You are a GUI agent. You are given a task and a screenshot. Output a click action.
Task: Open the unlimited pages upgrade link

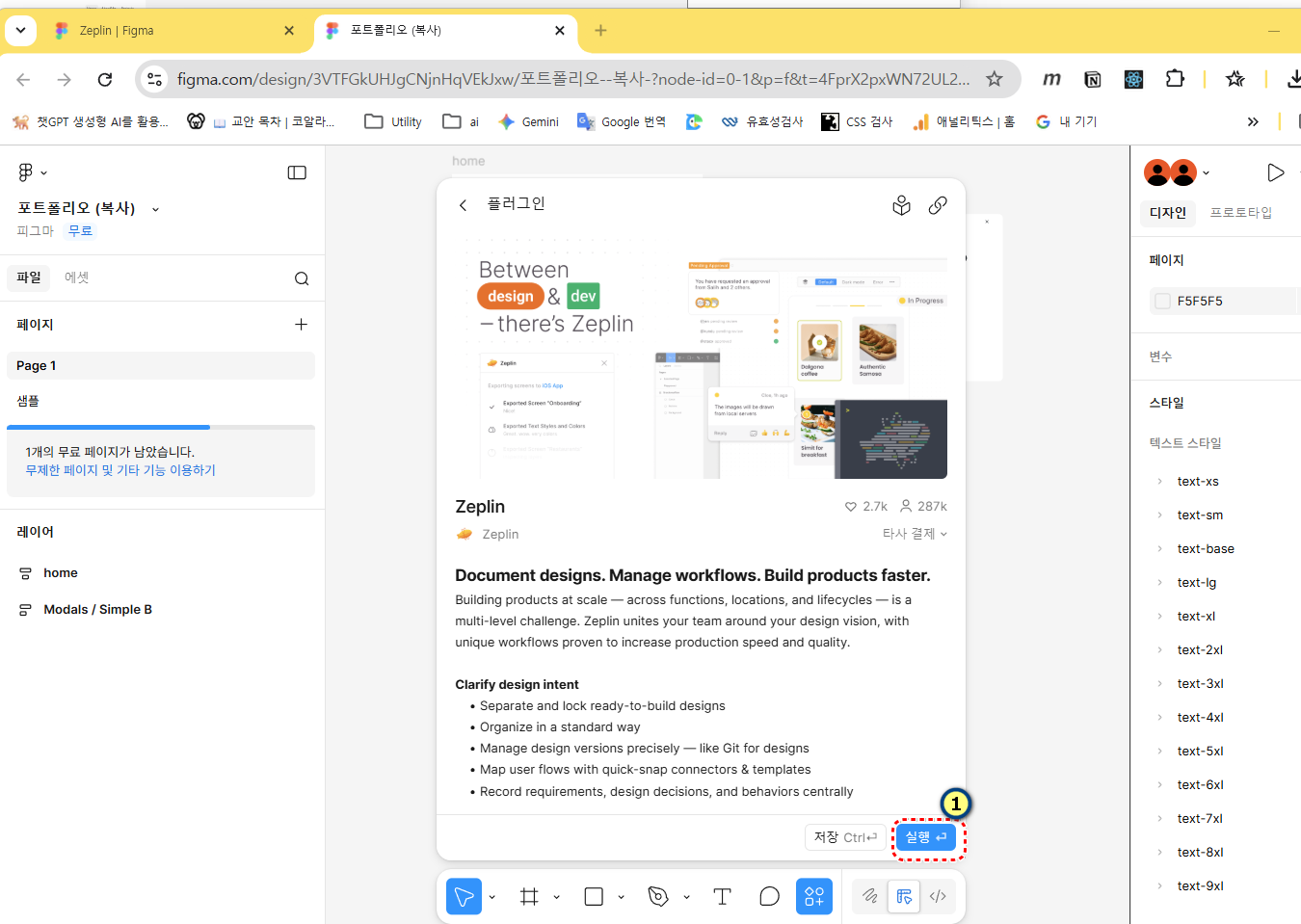(120, 470)
